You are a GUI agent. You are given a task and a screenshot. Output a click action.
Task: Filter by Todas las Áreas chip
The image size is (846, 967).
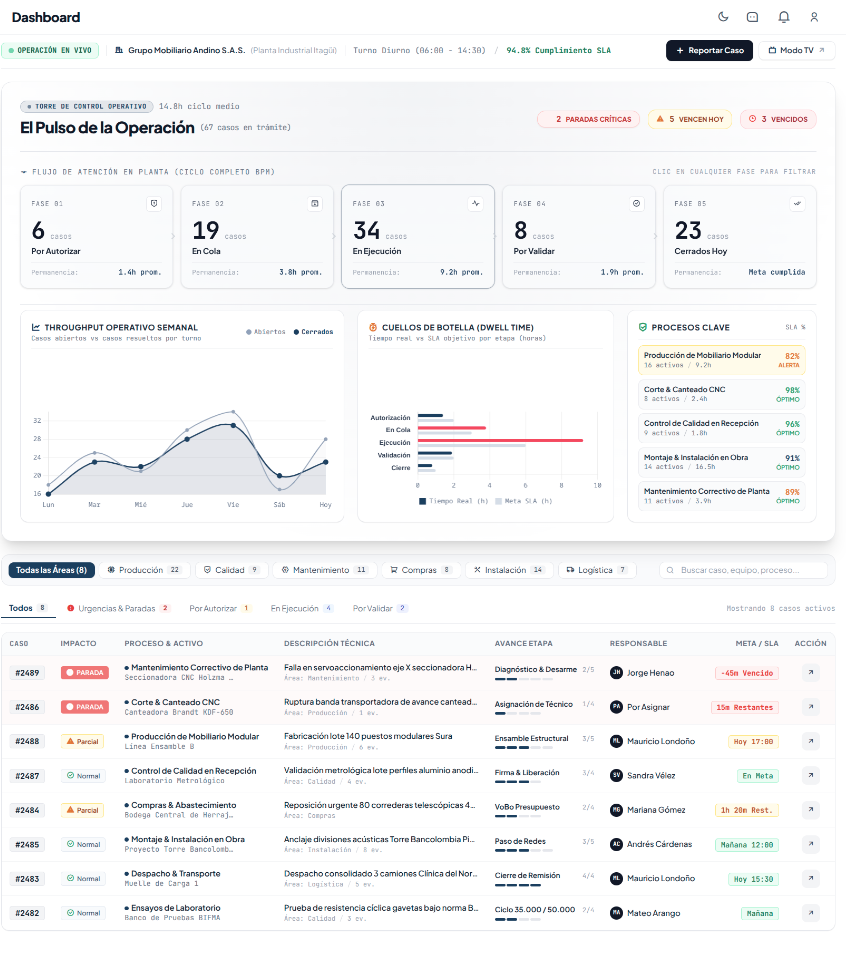[52, 570]
